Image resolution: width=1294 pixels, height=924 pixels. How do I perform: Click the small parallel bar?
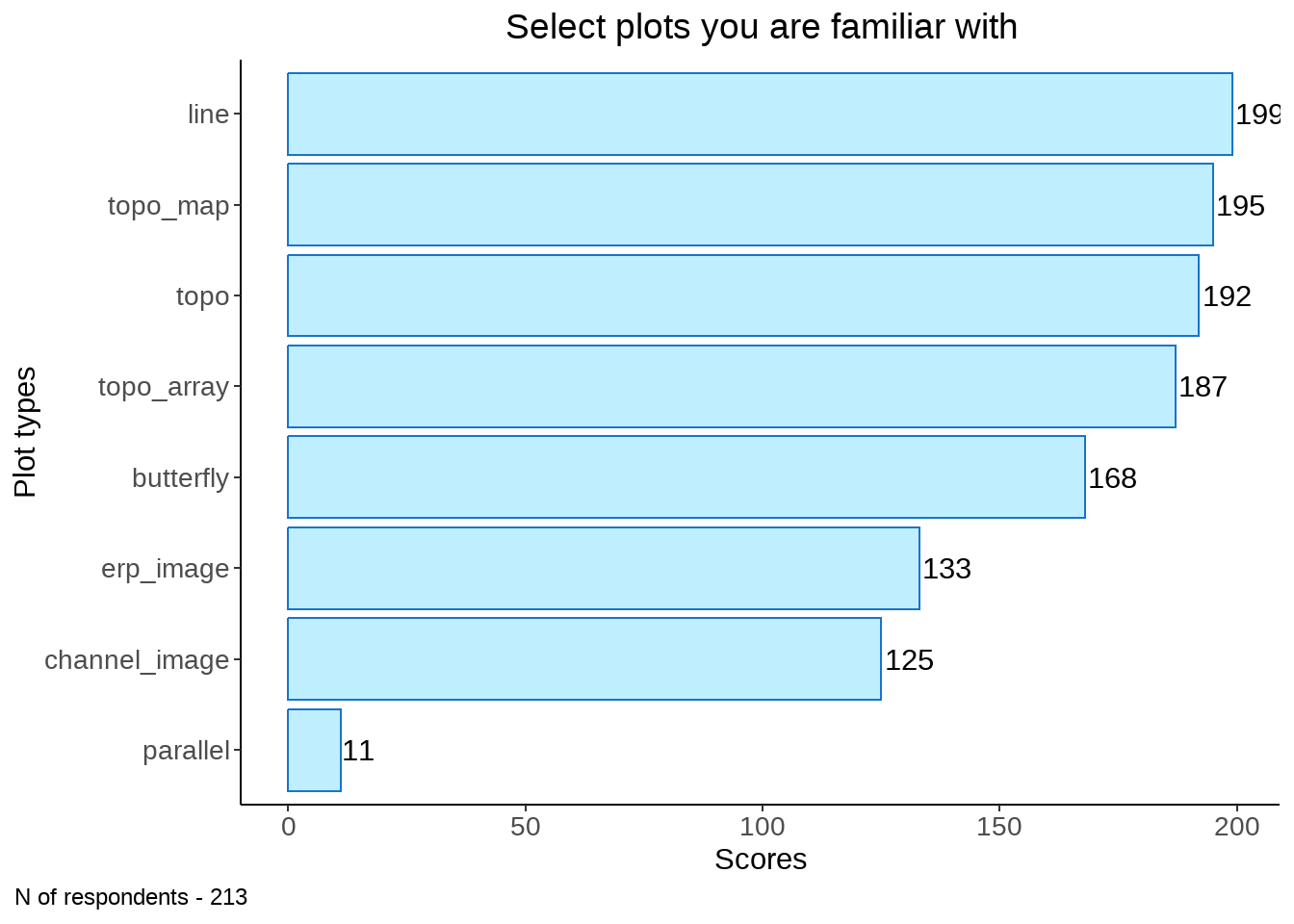coord(314,751)
